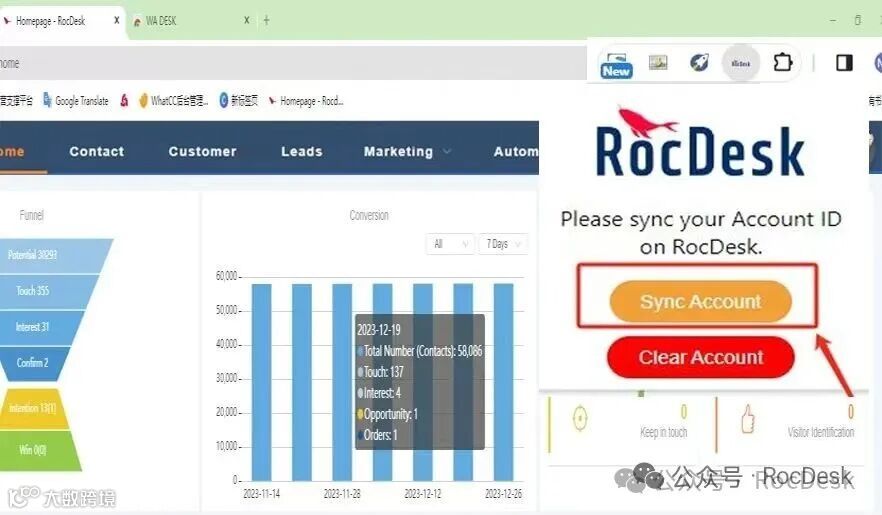The width and height of the screenshot is (882, 515).
Task: Open the All filter dropdown
Action: pyautogui.click(x=450, y=244)
